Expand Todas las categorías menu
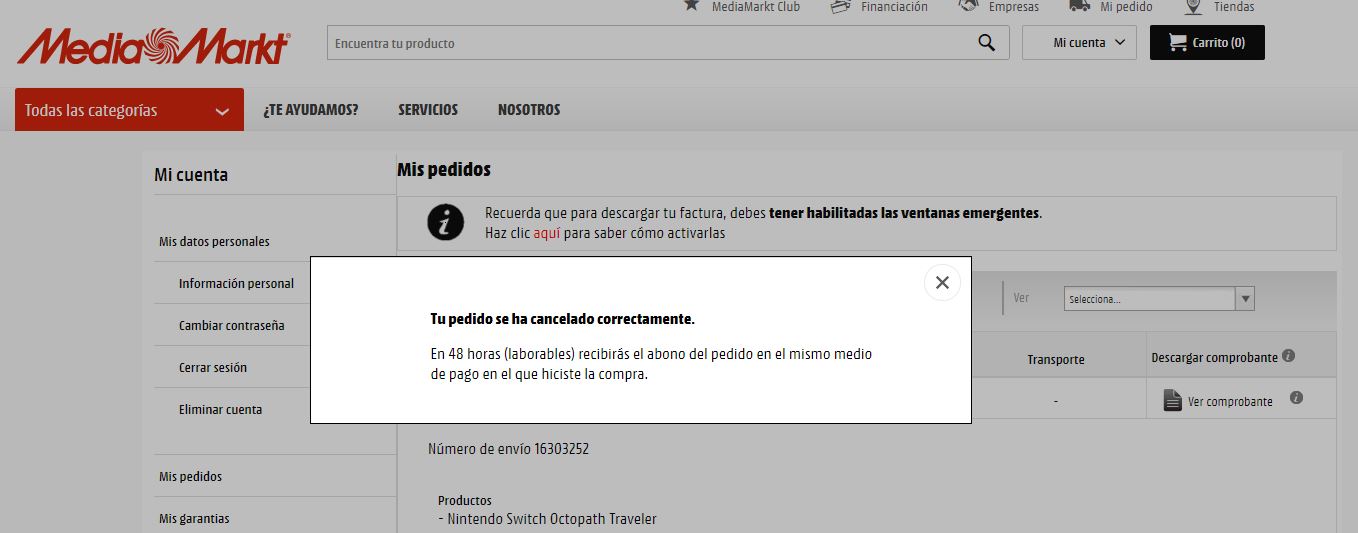1358x533 pixels. point(129,110)
